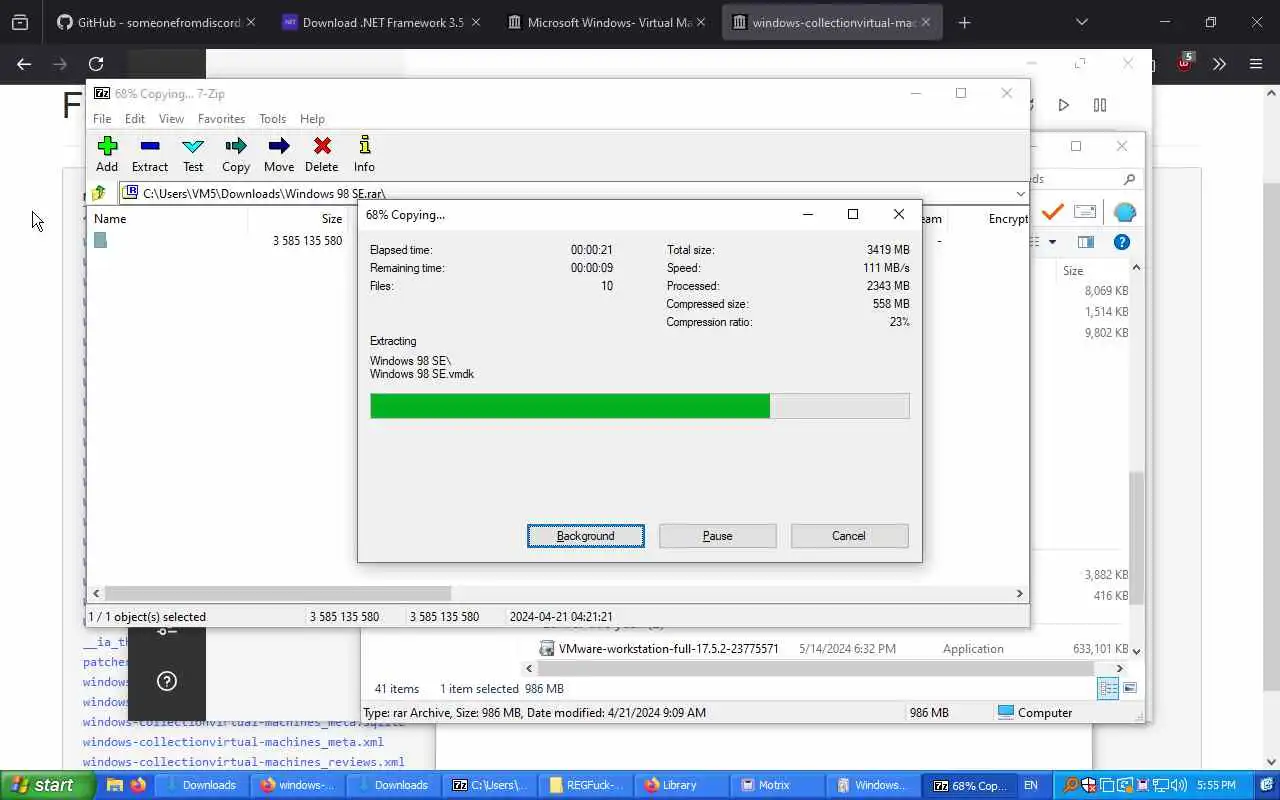Image resolution: width=1280 pixels, height=800 pixels.
Task: Open the view options dropdown arrow in Explorer
Action: [x=1052, y=242]
